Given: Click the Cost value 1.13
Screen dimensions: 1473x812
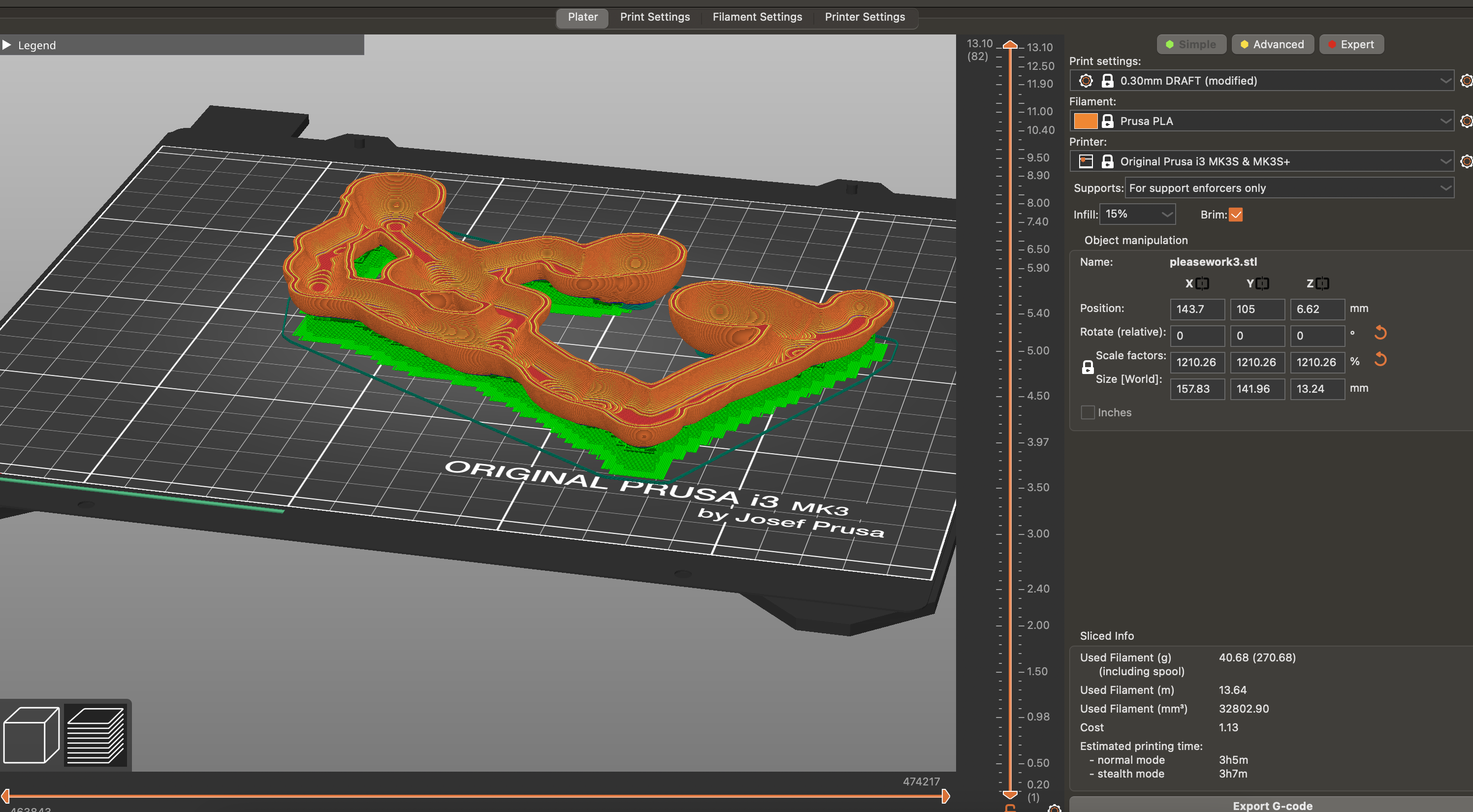Looking at the screenshot, I should (1228, 727).
